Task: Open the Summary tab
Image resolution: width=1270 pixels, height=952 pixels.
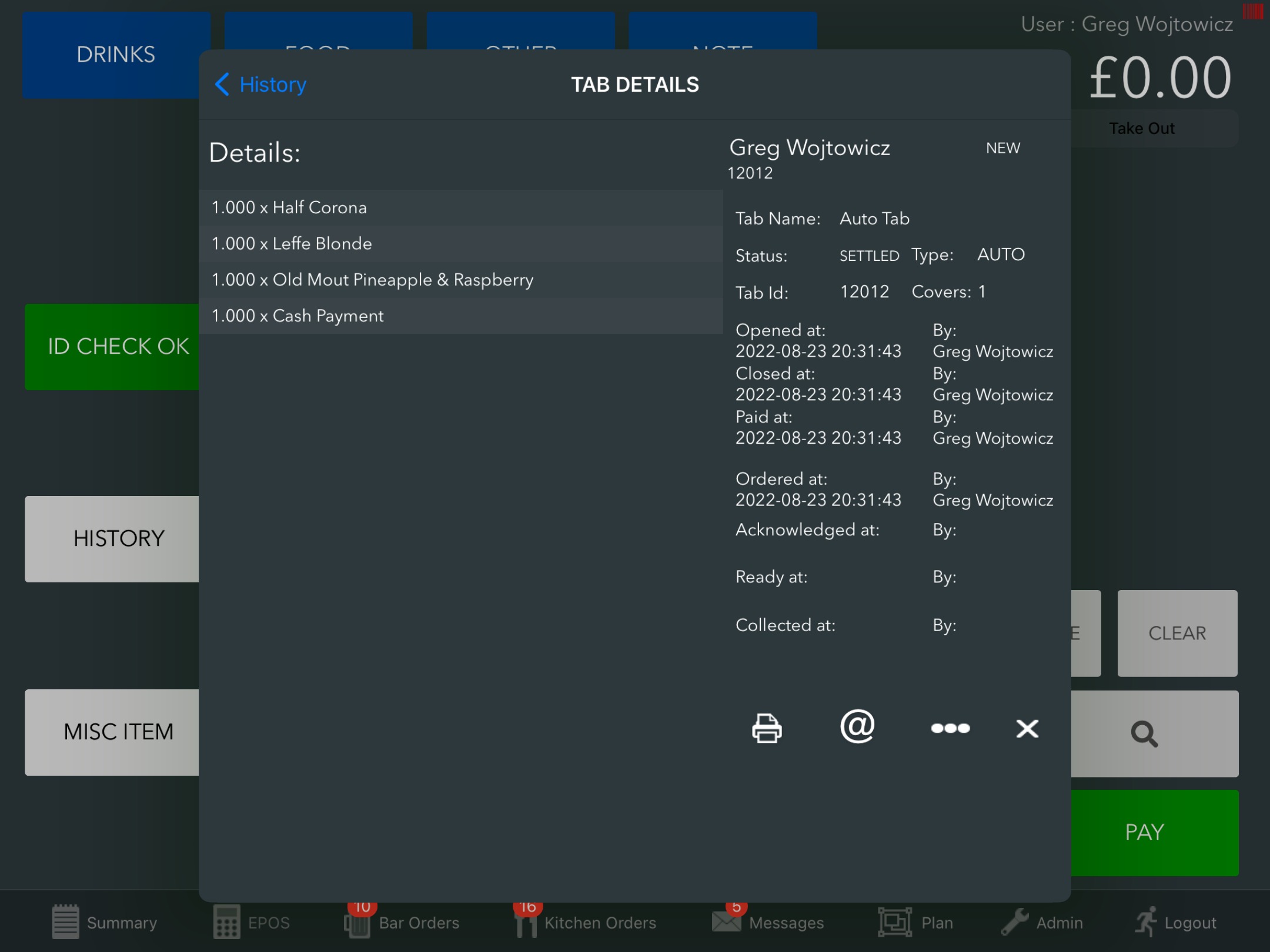Action: coord(105,922)
